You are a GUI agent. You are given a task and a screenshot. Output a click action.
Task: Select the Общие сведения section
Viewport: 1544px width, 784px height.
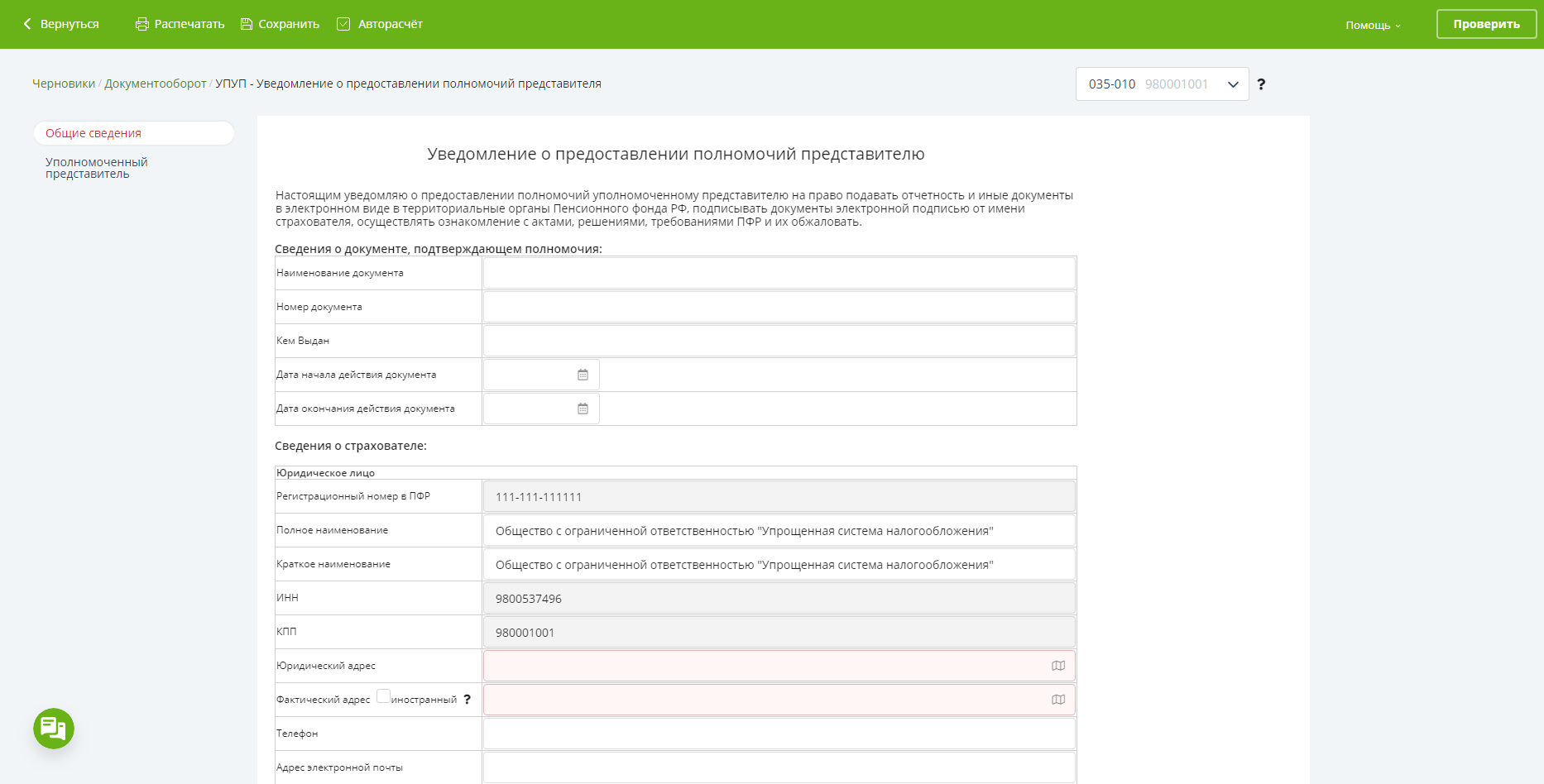click(x=94, y=133)
